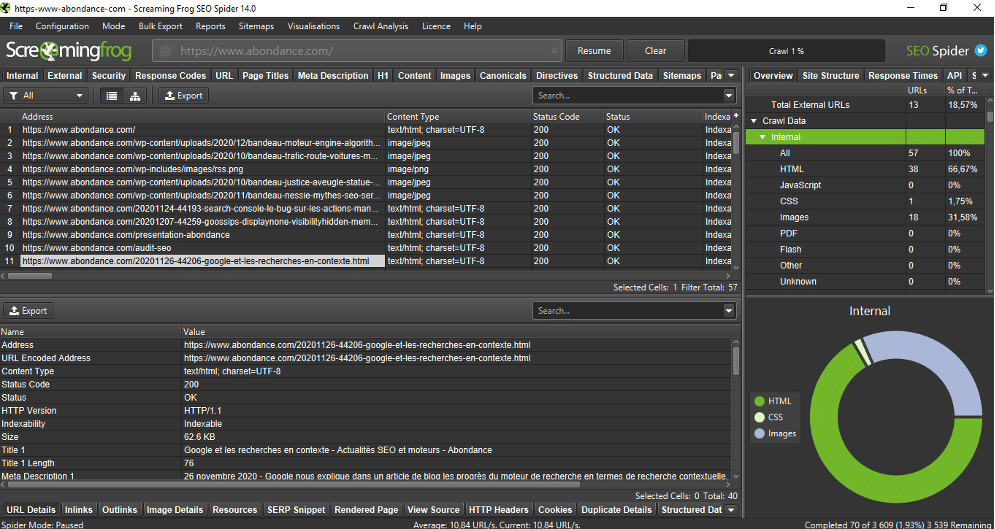This screenshot has height=529, width=995.
Task: Switch to the Response Codes tab
Action: (170, 75)
